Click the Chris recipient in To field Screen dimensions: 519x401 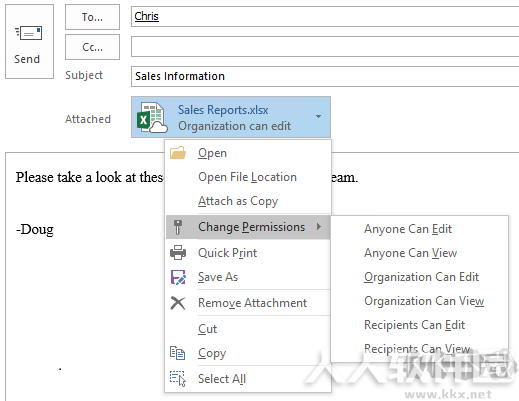coord(146,16)
